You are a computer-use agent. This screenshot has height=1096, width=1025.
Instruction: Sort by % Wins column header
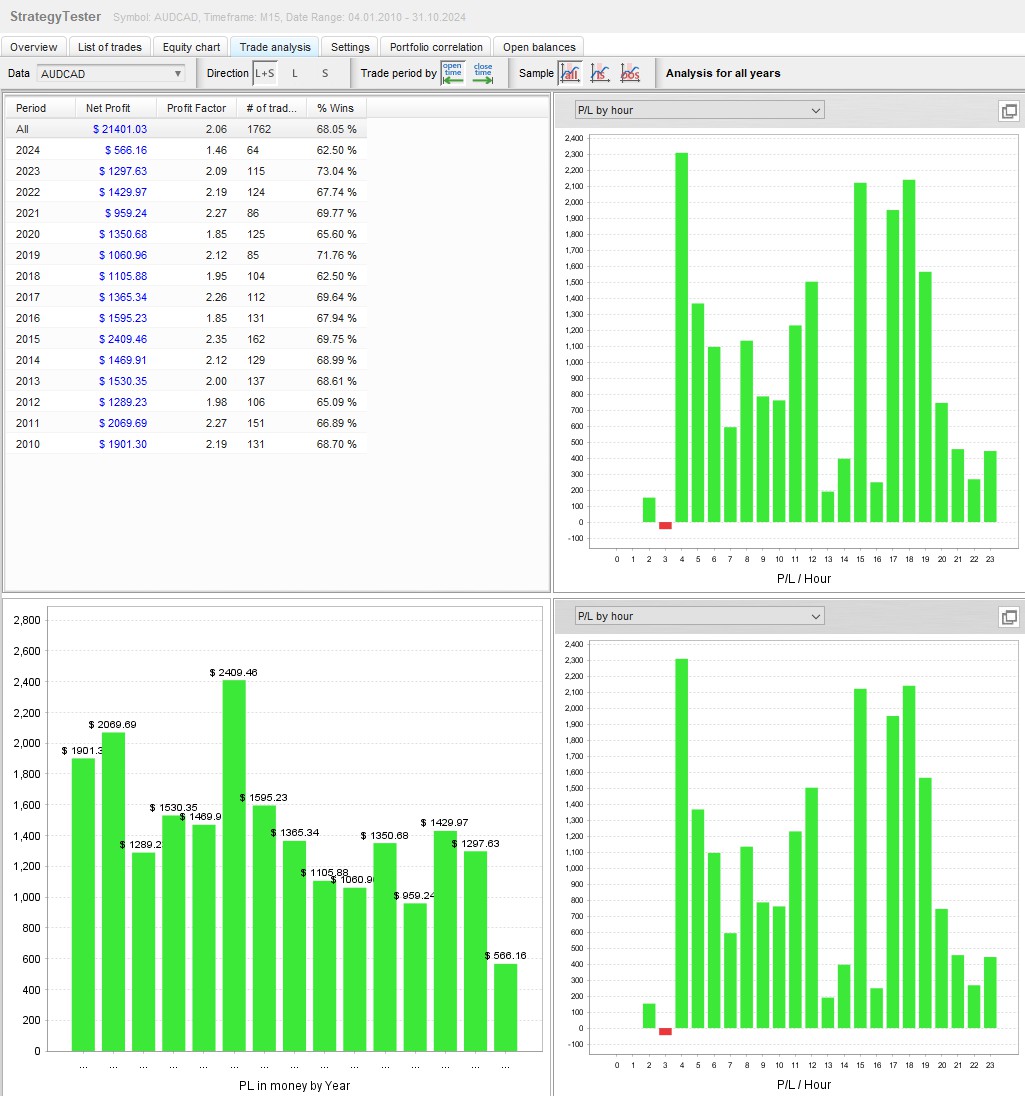coord(336,108)
